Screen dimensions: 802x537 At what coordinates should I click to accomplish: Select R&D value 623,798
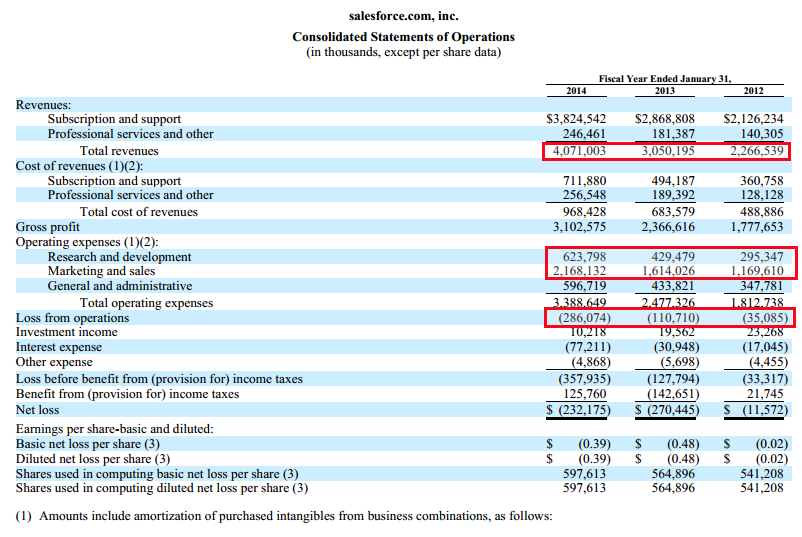click(584, 257)
